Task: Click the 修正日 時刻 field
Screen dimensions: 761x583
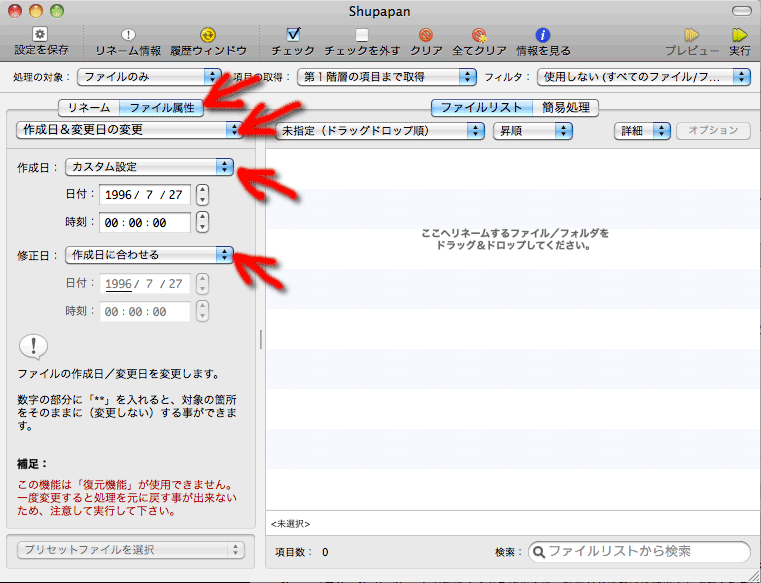Action: (x=145, y=312)
